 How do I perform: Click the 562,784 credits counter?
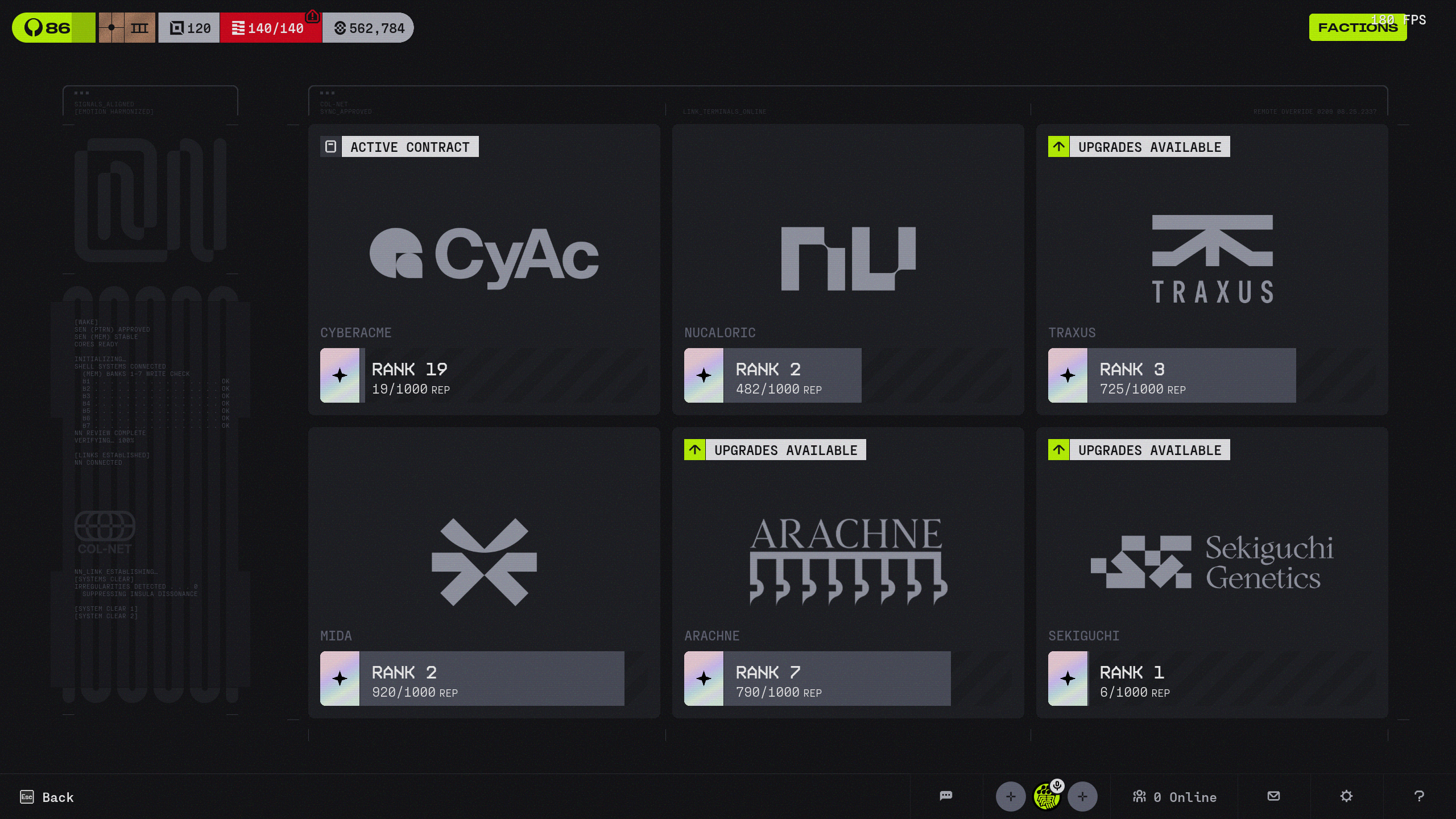368,27
